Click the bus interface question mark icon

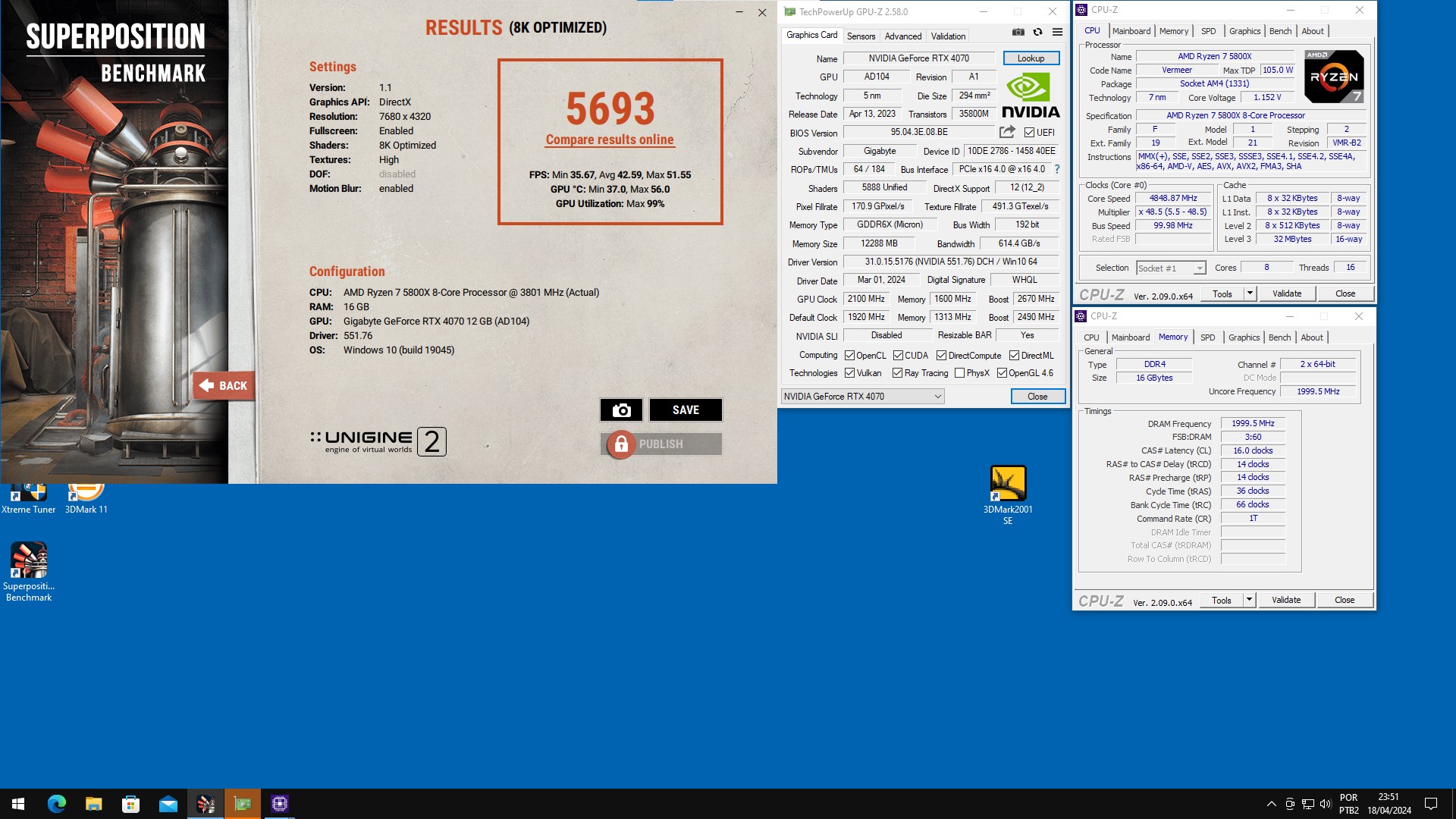coord(1057,169)
